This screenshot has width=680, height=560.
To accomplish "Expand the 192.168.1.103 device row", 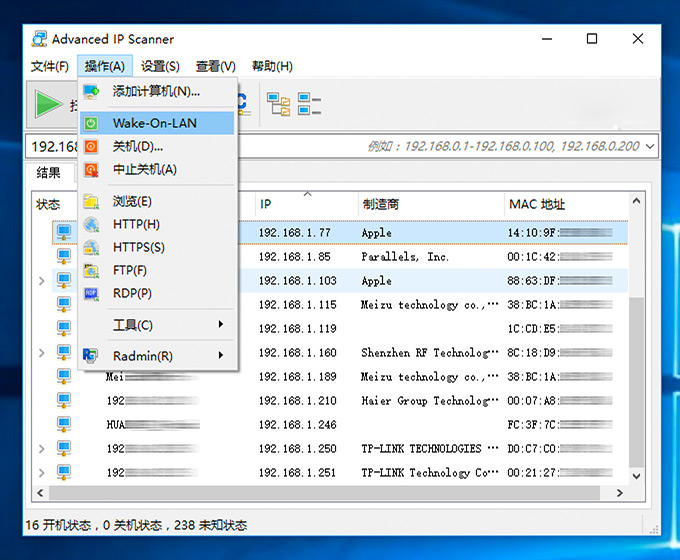I will pyautogui.click(x=42, y=281).
